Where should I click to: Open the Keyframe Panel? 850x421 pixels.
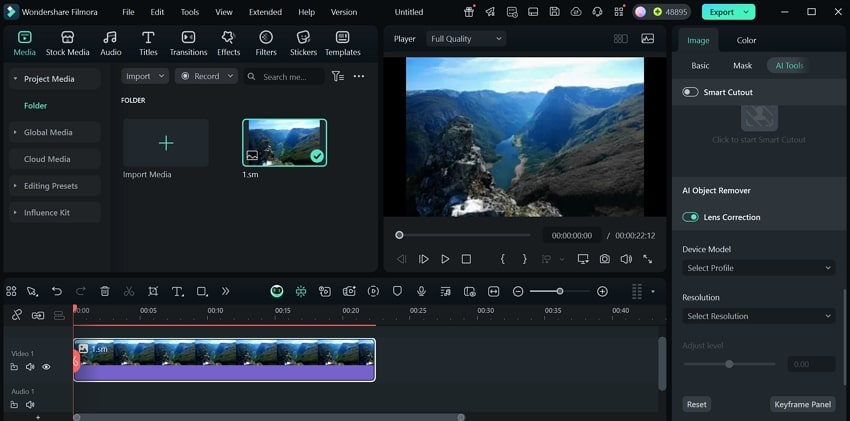(802, 404)
